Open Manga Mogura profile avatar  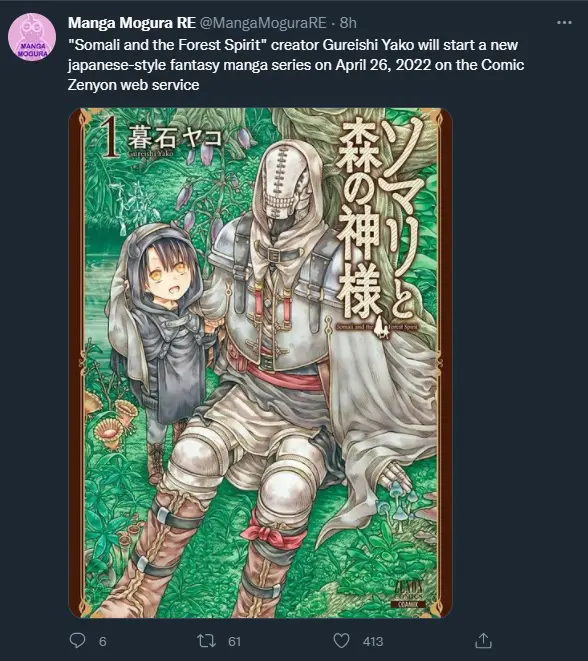(x=32, y=37)
